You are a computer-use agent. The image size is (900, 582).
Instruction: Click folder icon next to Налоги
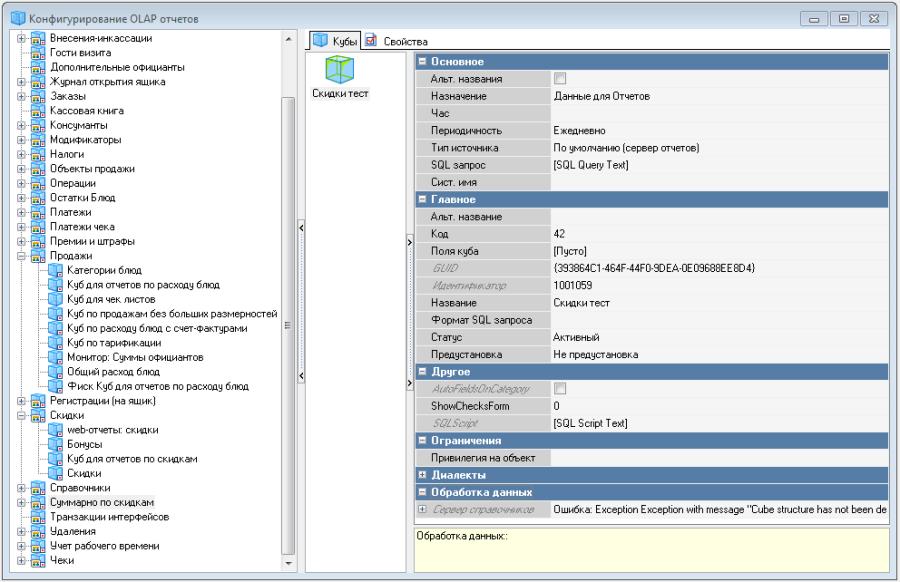38,155
